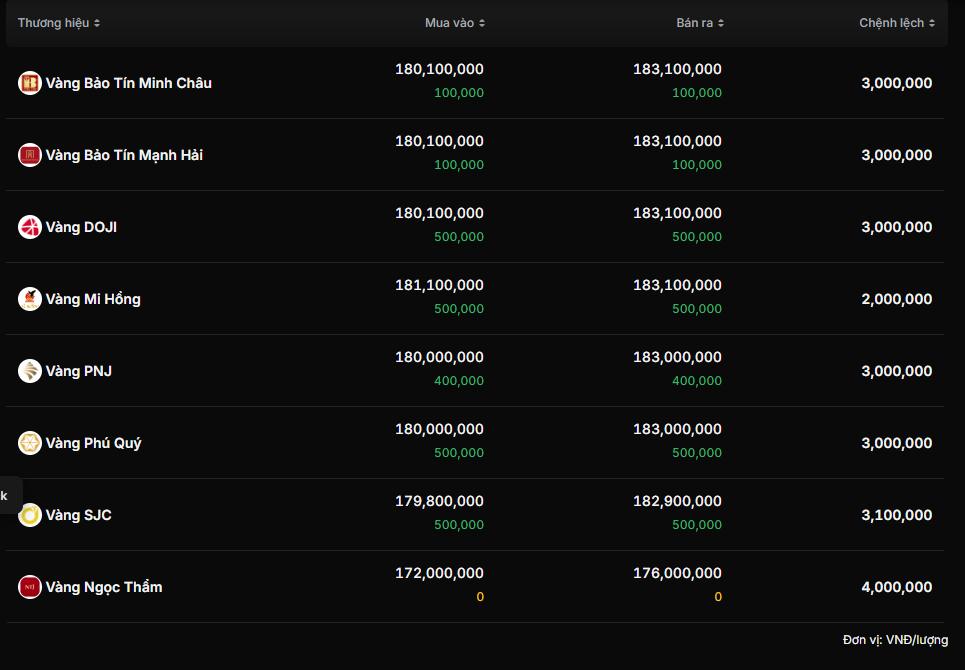Sort by Mua vào price column

(455, 23)
